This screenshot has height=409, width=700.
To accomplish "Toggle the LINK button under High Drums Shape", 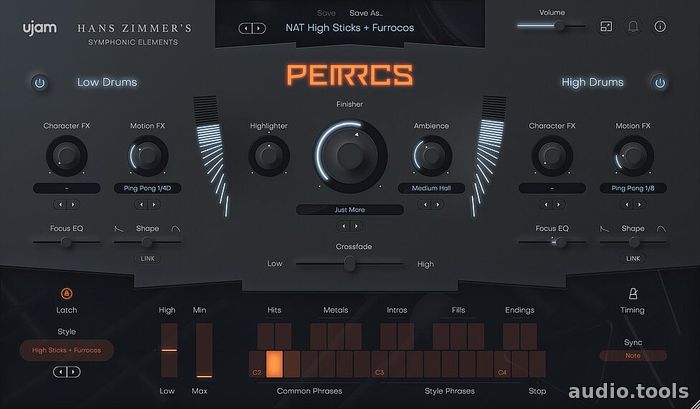I will coord(633,259).
